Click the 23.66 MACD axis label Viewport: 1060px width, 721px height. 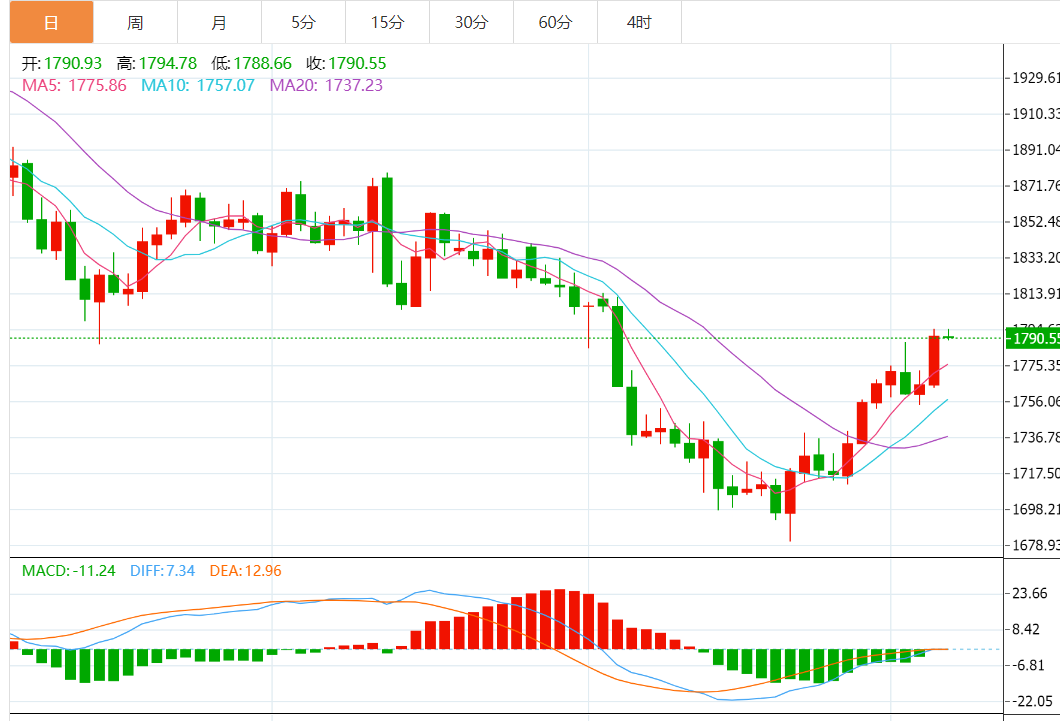point(1030,593)
